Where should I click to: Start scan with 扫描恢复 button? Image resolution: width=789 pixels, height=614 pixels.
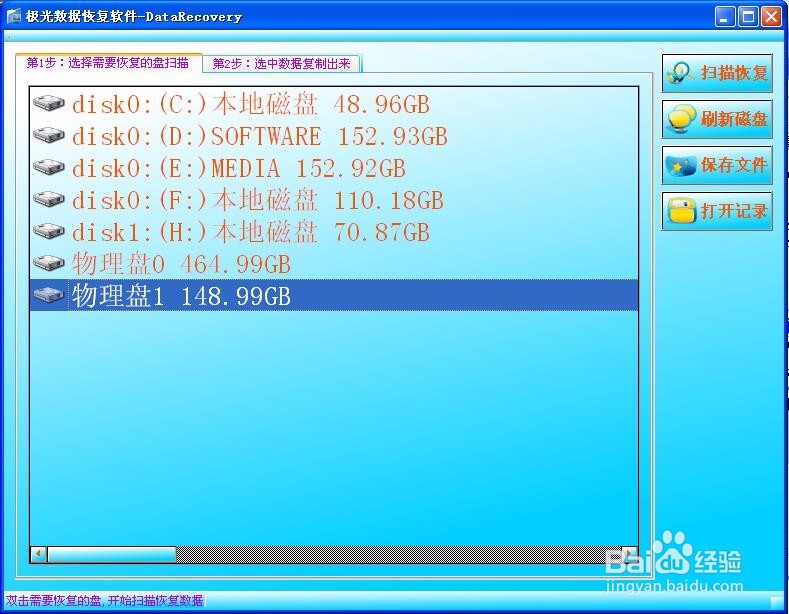[717, 73]
